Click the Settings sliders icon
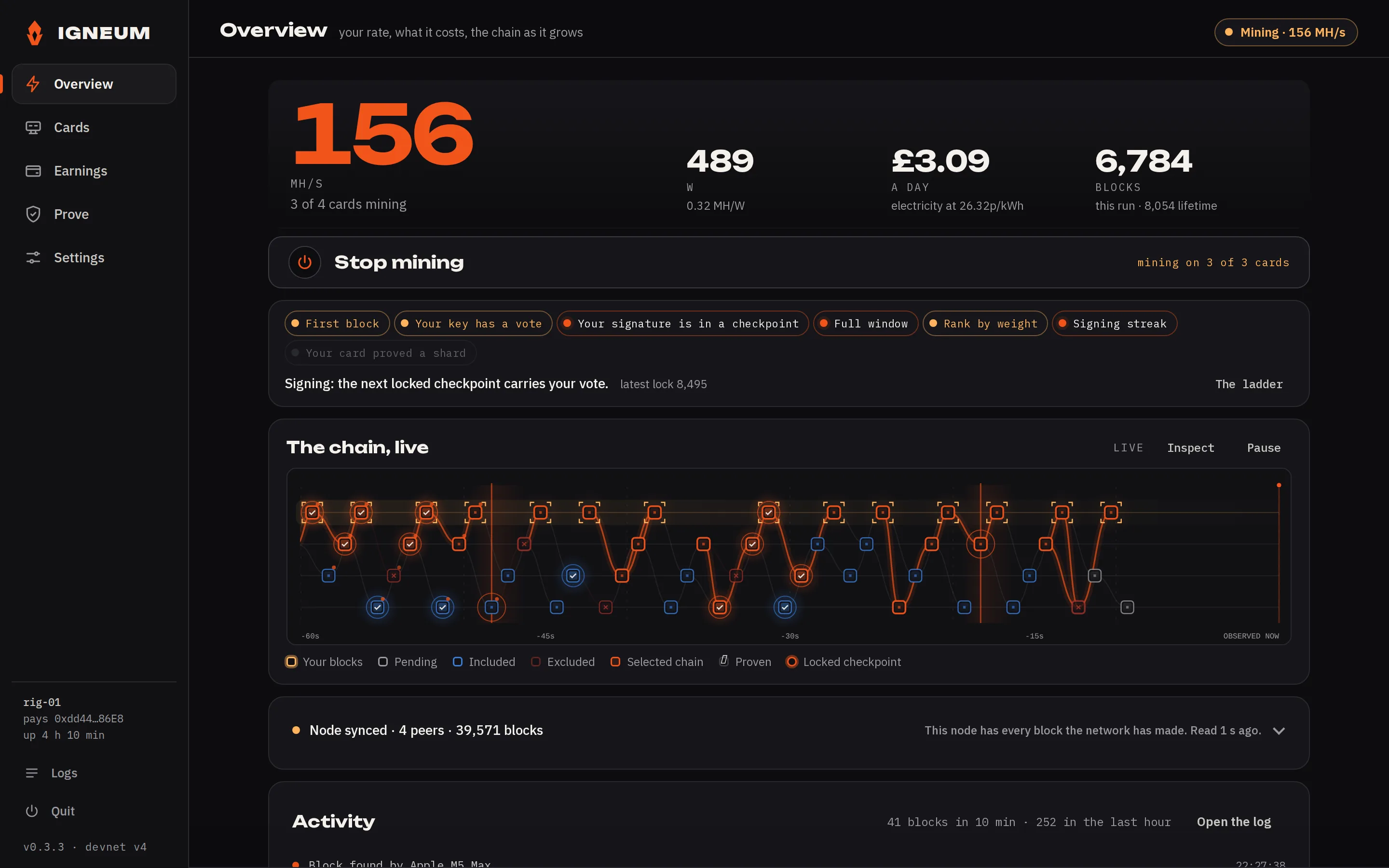Image resolution: width=1389 pixels, height=868 pixels. click(x=33, y=258)
